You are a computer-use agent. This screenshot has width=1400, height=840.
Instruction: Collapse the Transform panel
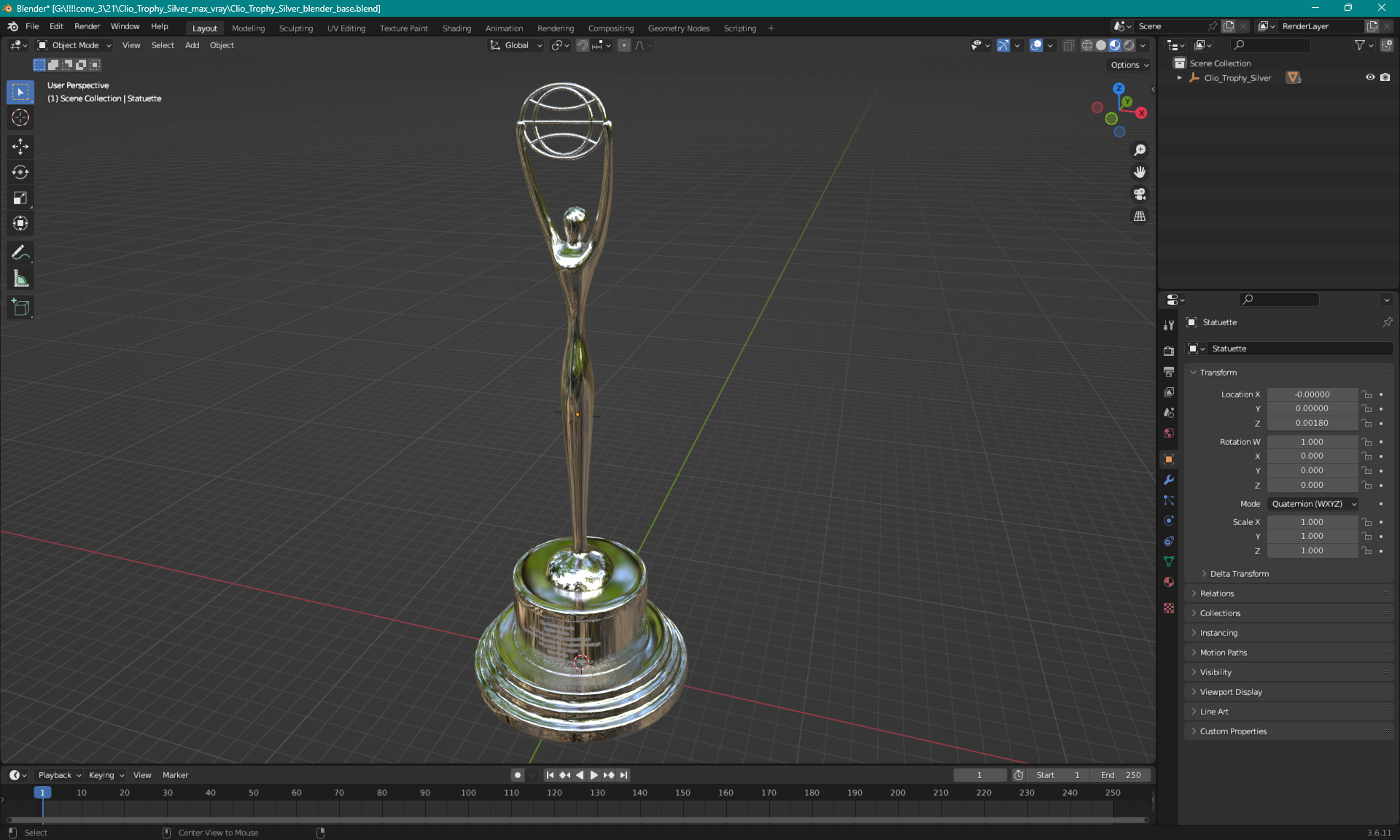[x=1218, y=373]
